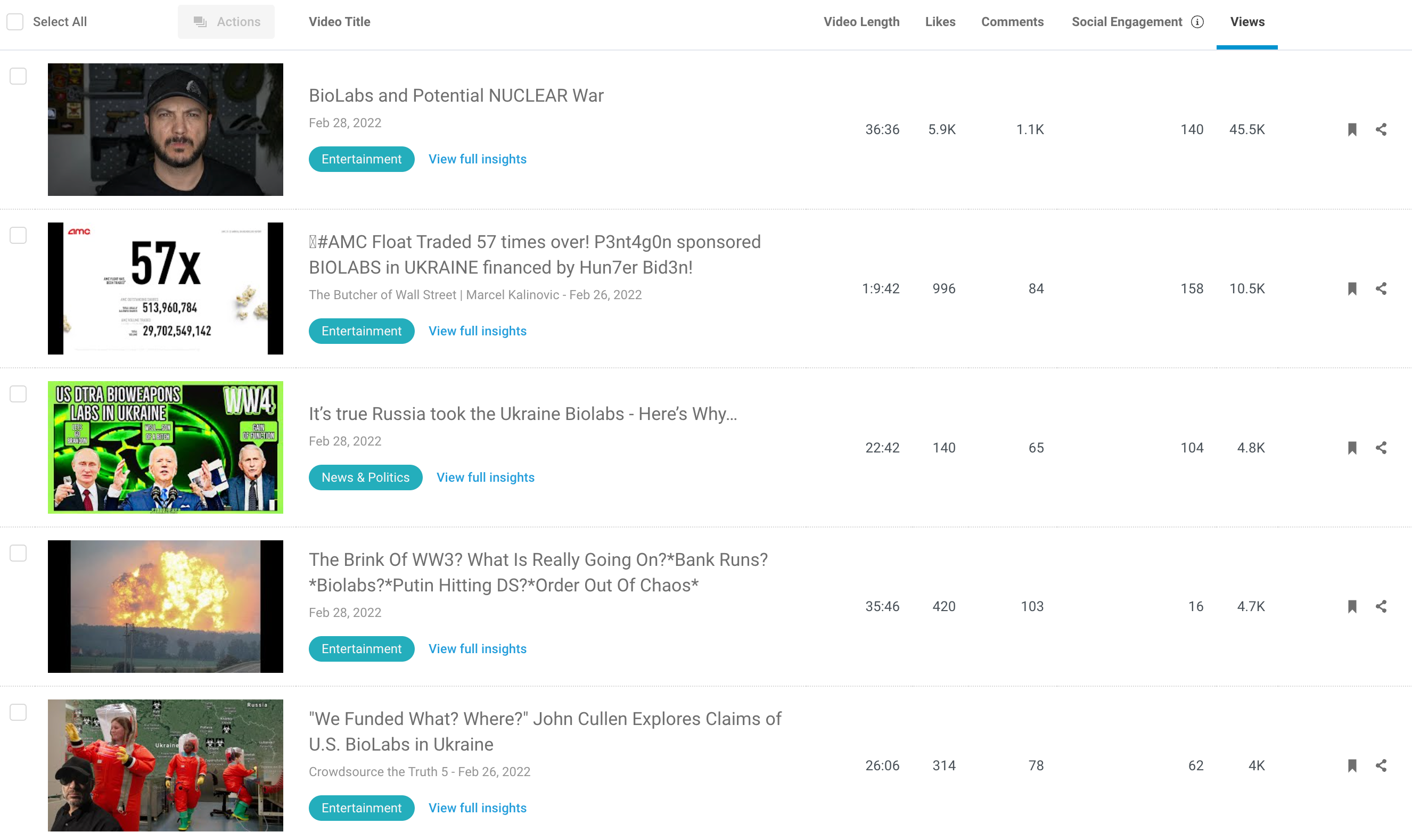The height and width of the screenshot is (840, 1412).
Task: Share the AMC Float Traded video
Action: tap(1380, 289)
